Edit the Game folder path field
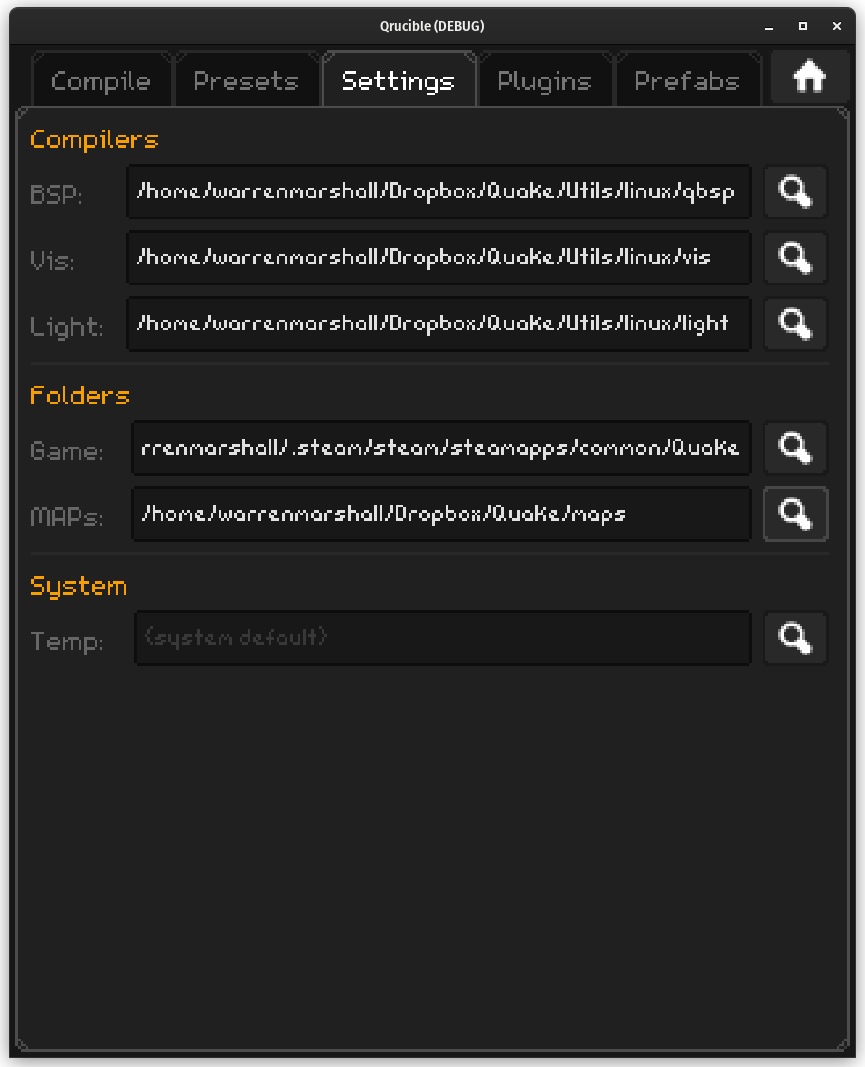The height and width of the screenshot is (1067, 865). click(441, 448)
